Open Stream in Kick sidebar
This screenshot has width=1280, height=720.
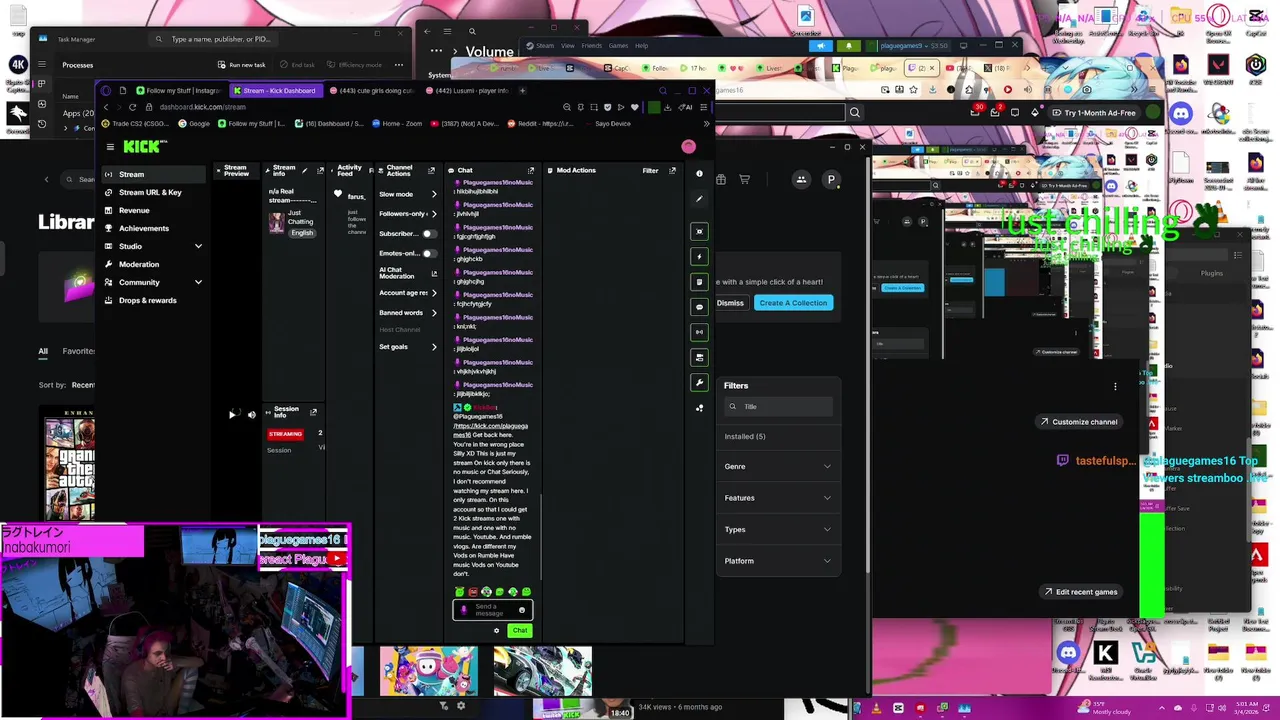pyautogui.click(x=153, y=174)
